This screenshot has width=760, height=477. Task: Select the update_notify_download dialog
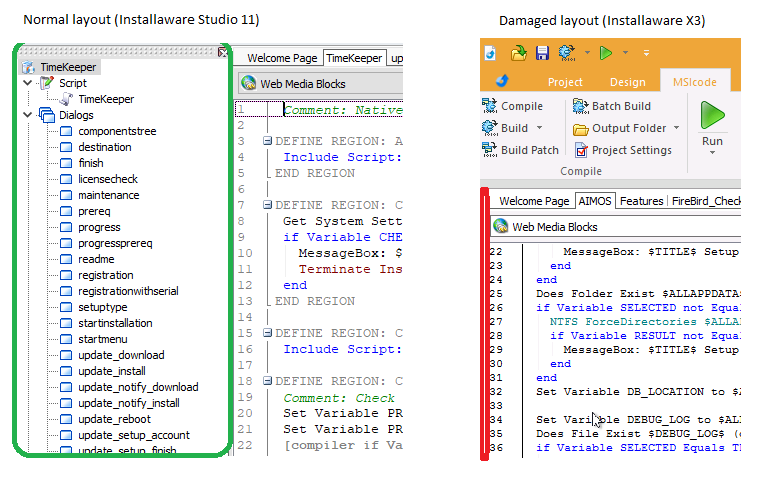tap(138, 387)
